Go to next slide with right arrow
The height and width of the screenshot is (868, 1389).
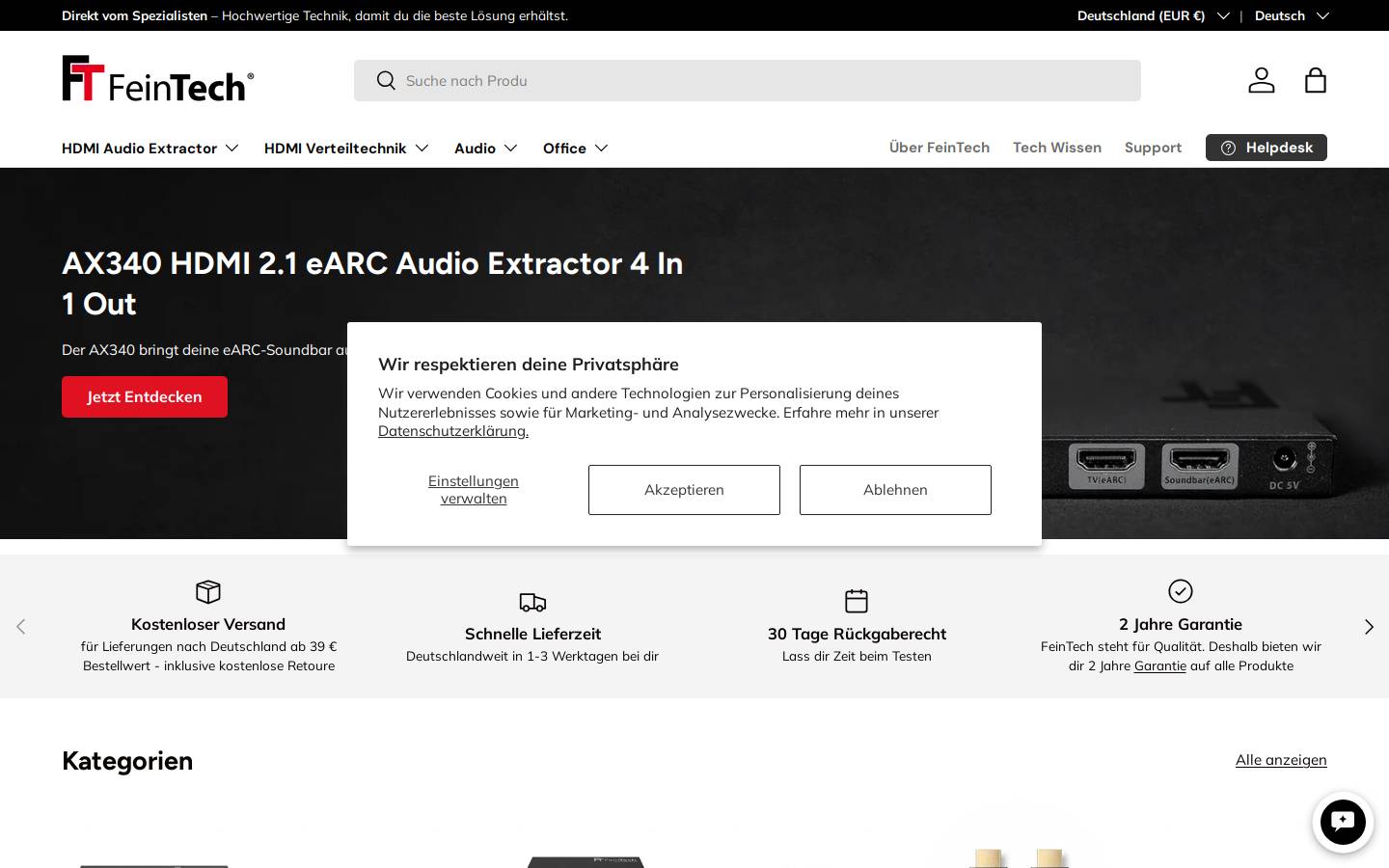point(1369,627)
